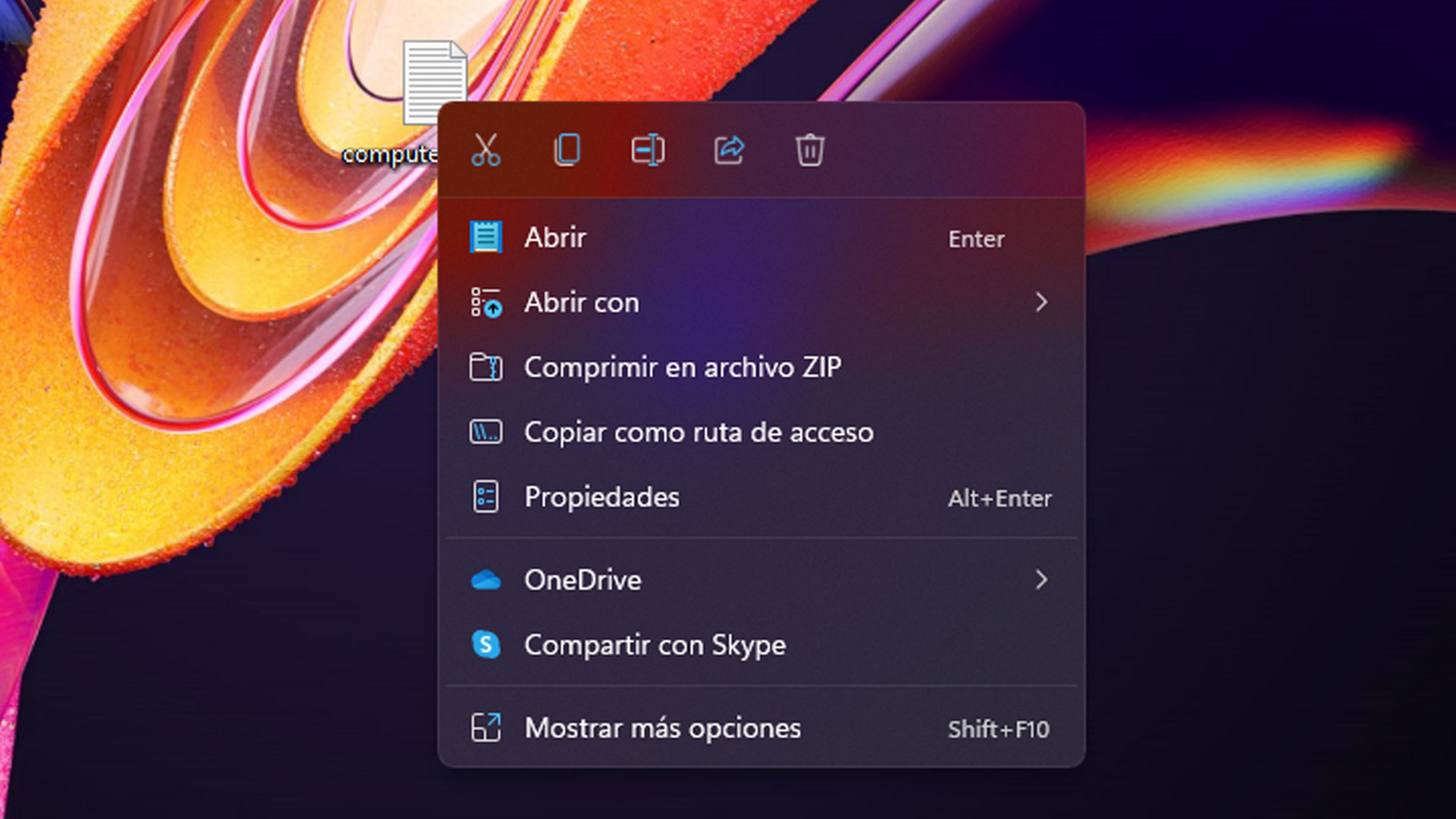The height and width of the screenshot is (819, 1456).
Task: Click the Abrir con list icon
Action: pos(486,303)
